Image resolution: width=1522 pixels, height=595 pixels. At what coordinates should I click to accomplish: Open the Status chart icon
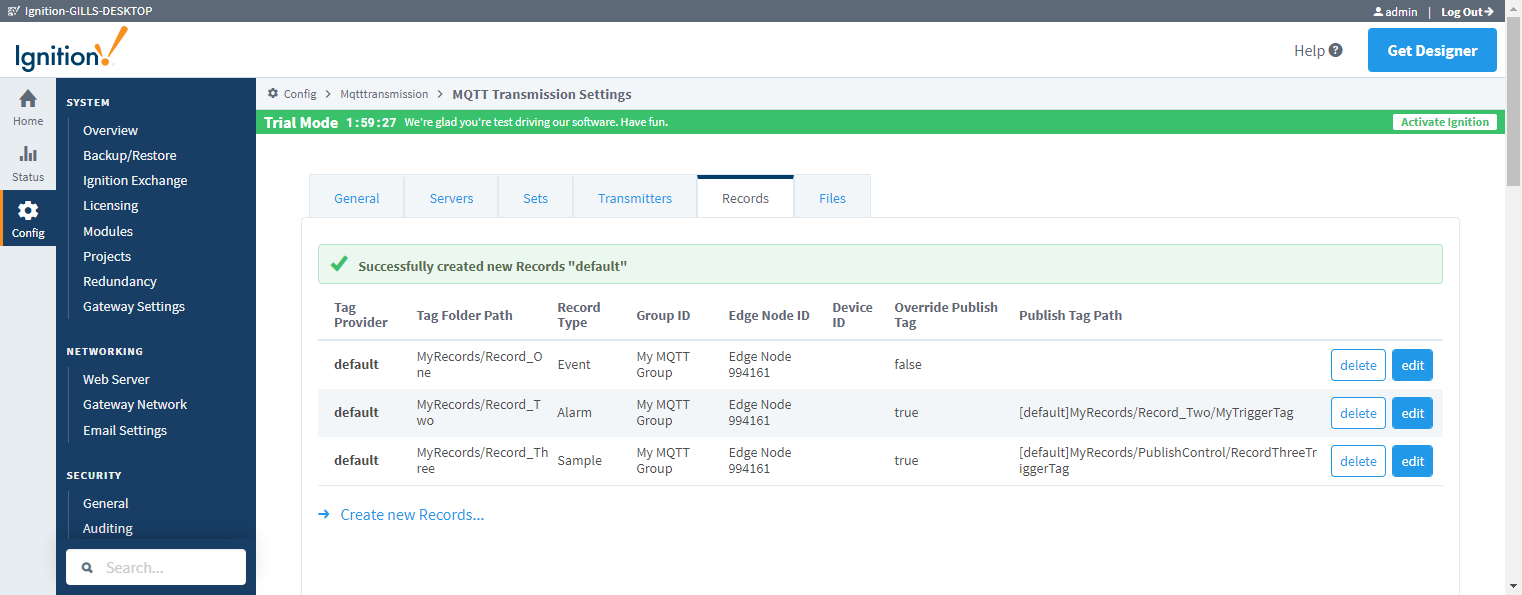(28, 154)
